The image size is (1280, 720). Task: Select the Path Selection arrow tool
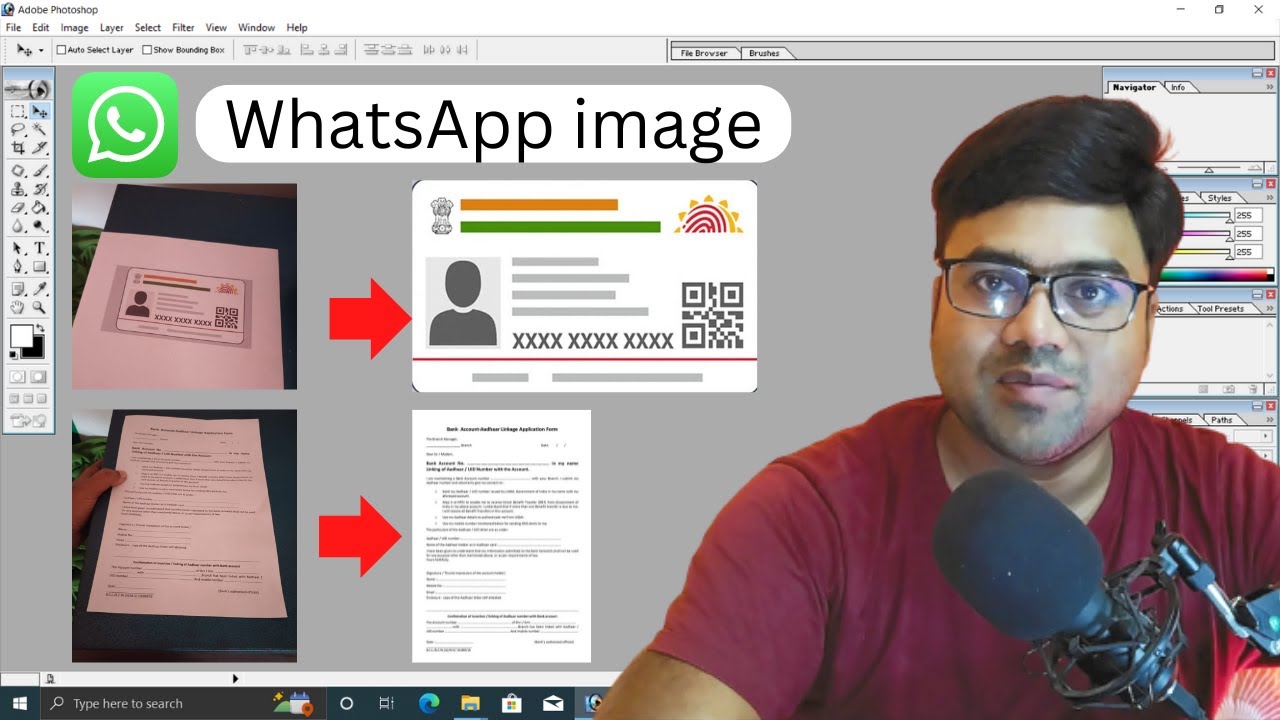click(18, 247)
